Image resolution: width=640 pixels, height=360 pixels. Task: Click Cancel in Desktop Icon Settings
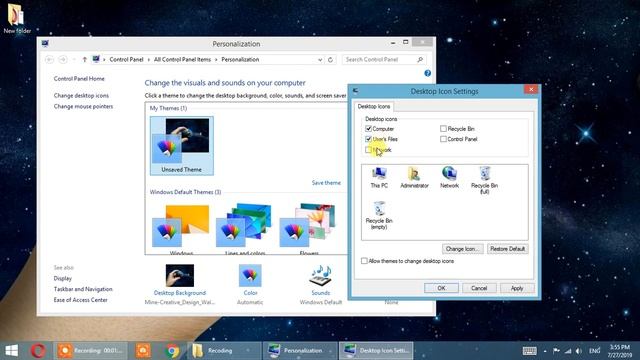[479, 288]
